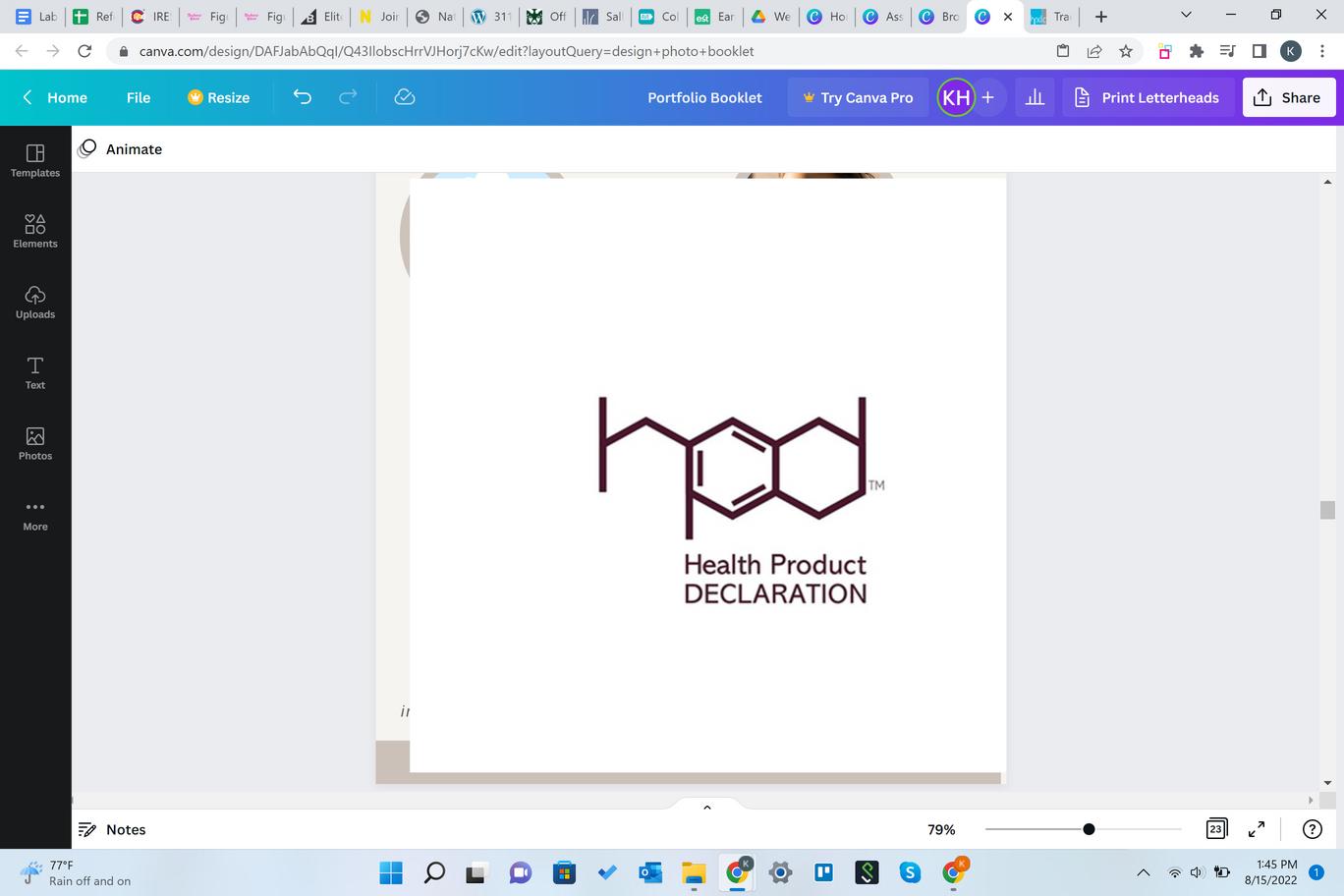
Task: Open the Chrome profile K icon
Action: click(x=1291, y=51)
